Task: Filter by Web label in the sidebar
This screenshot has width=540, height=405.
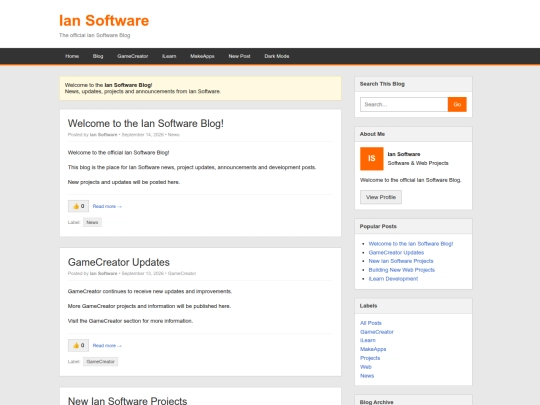Action: 366,367
